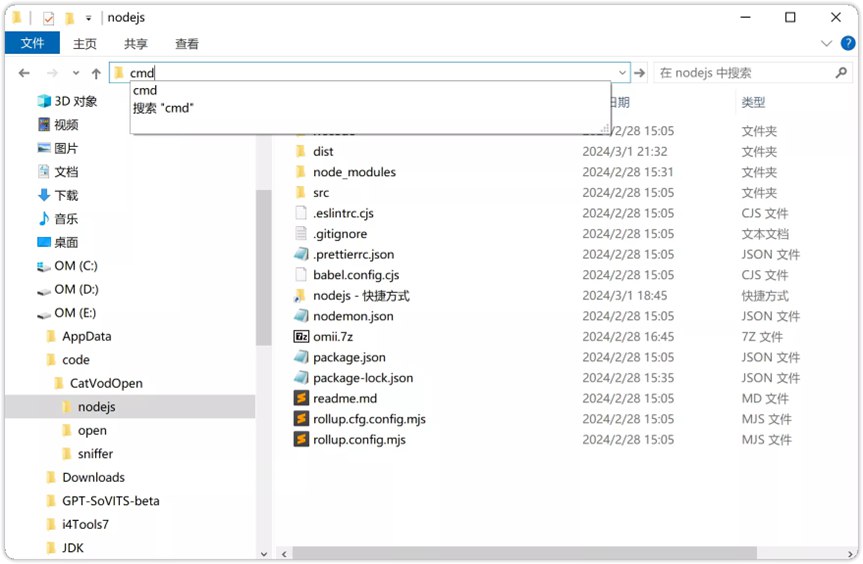Click the Forward navigation arrow
Viewport: 863px width, 564px height.
(x=52, y=73)
